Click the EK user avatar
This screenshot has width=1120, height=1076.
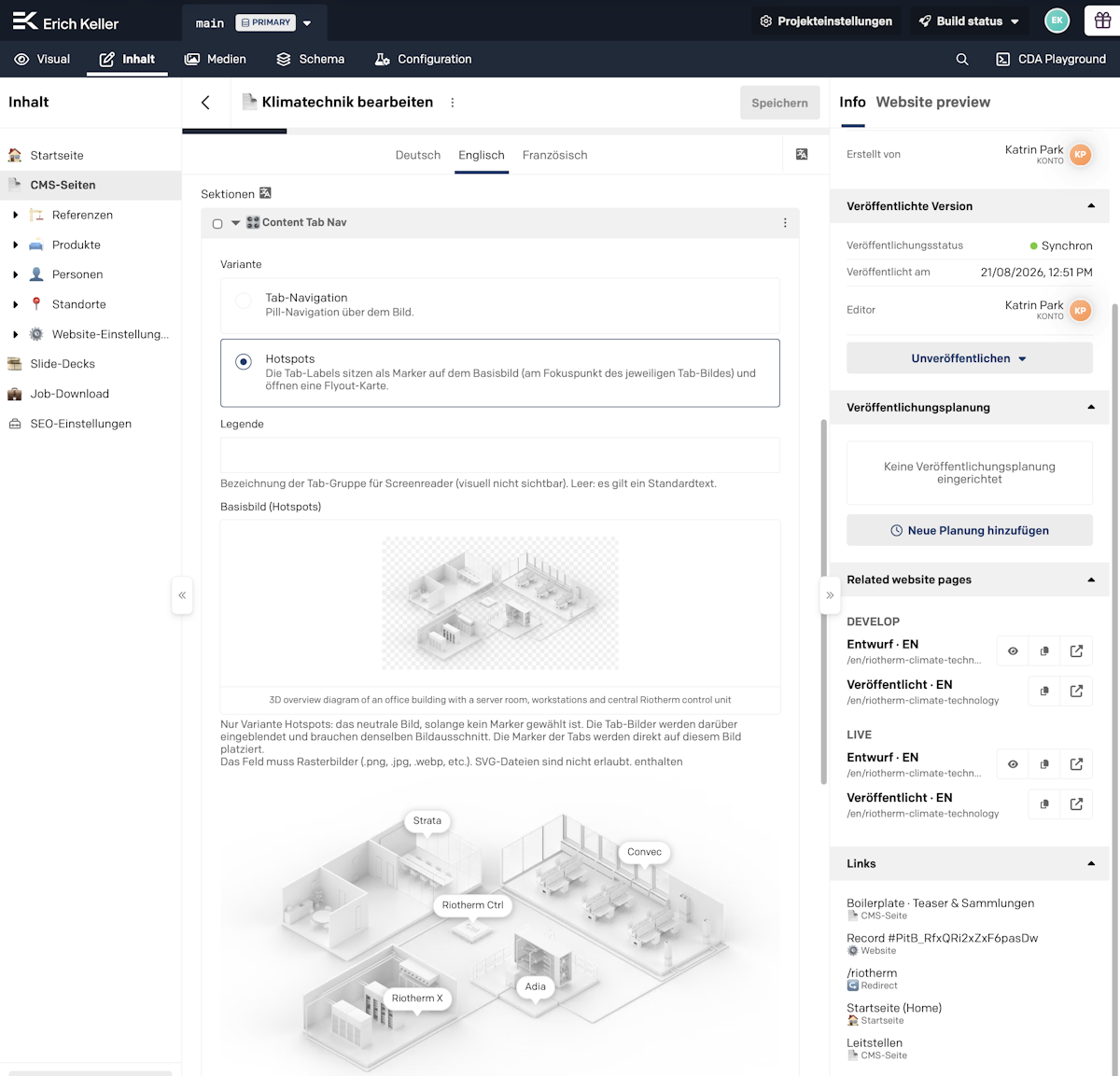point(1057,21)
